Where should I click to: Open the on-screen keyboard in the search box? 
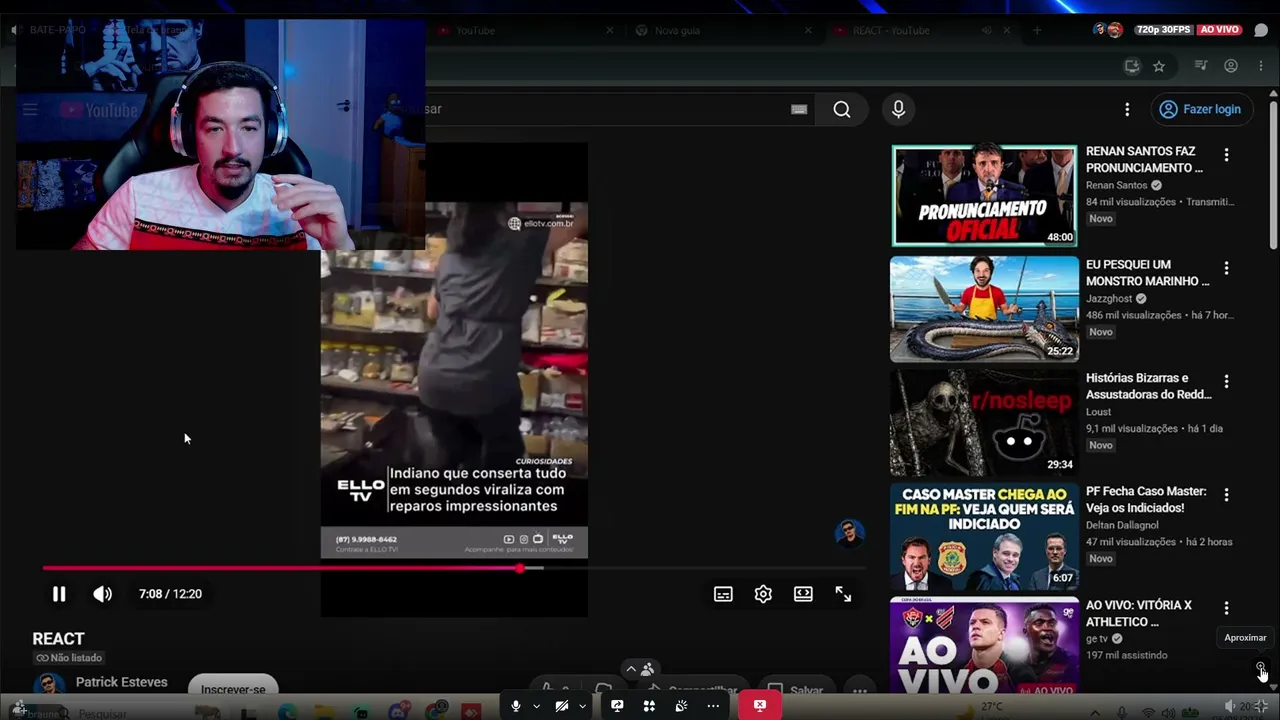pyautogui.click(x=799, y=110)
